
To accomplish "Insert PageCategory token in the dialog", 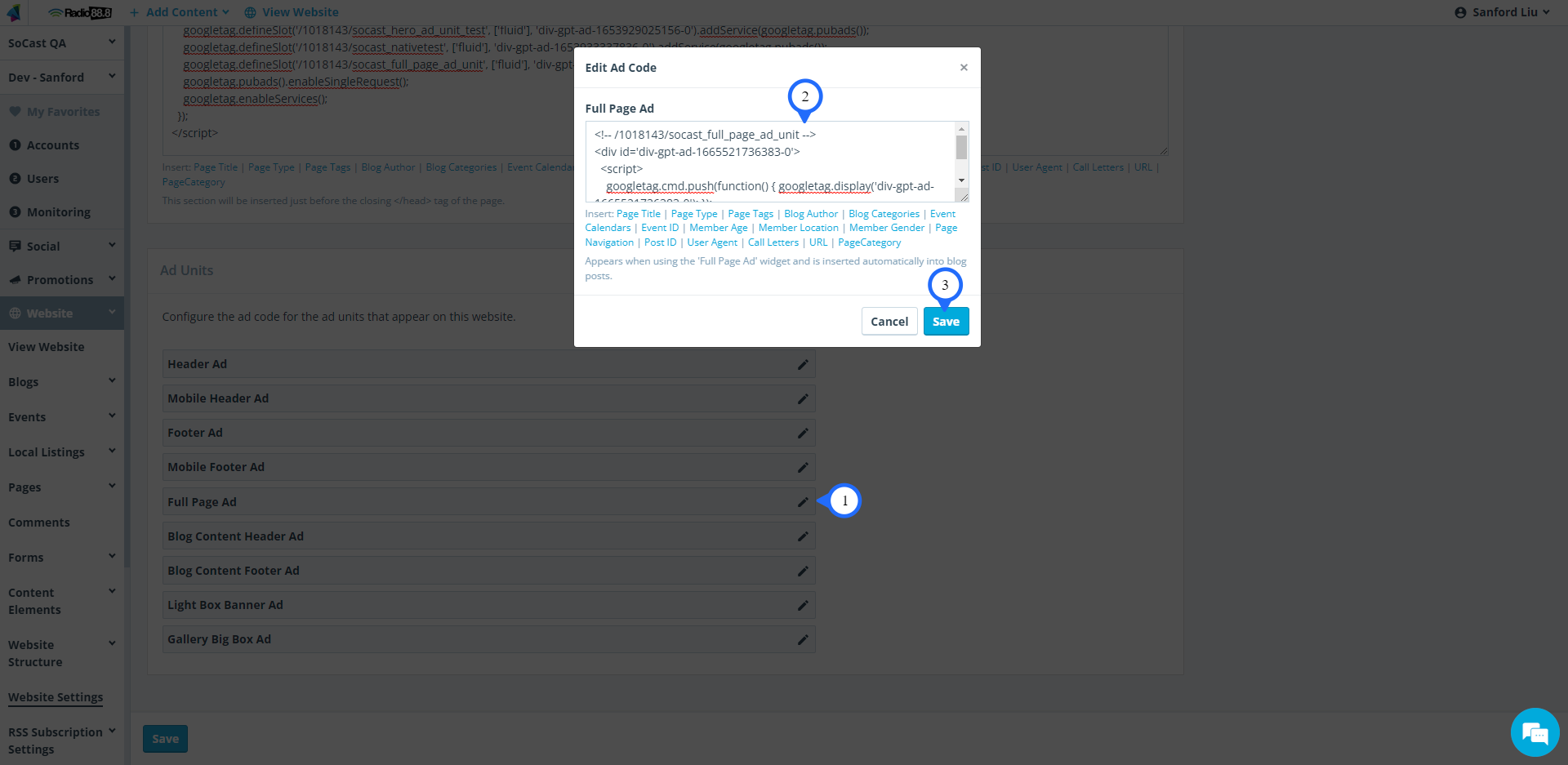I will coord(870,242).
